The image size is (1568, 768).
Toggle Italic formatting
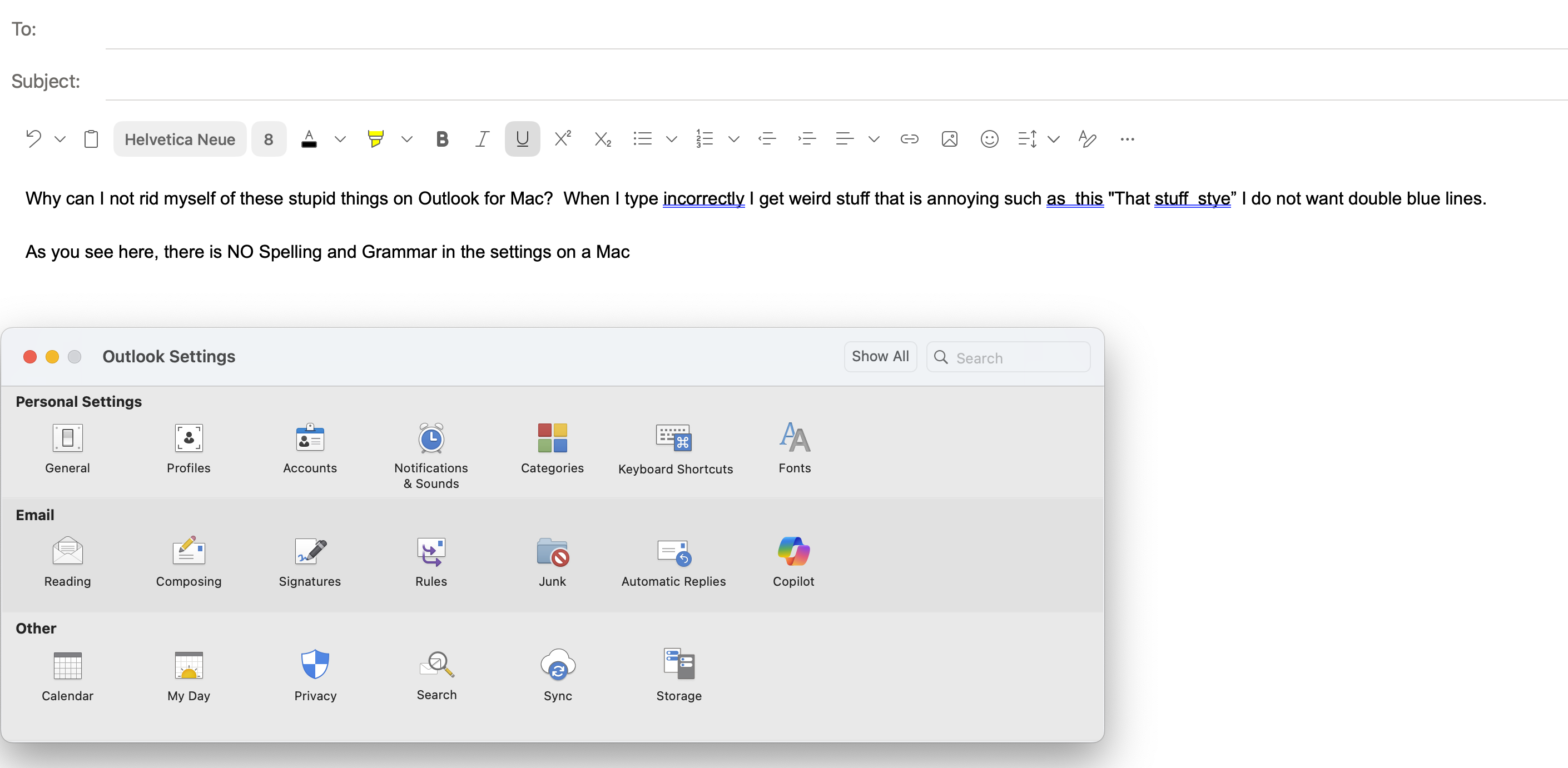point(482,139)
